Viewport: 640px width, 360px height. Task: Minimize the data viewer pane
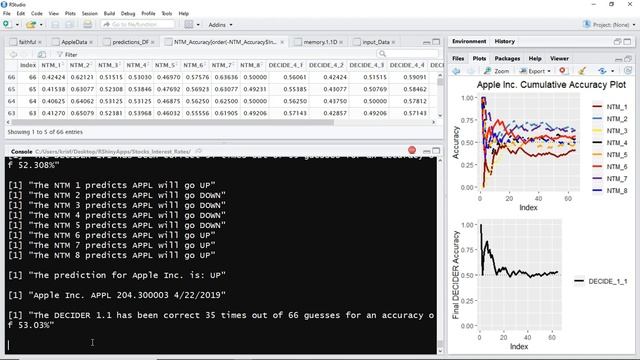pos(427,42)
